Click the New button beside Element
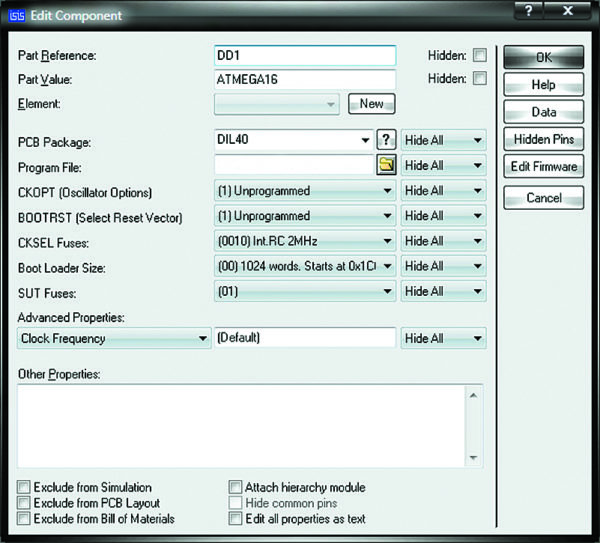 372,104
